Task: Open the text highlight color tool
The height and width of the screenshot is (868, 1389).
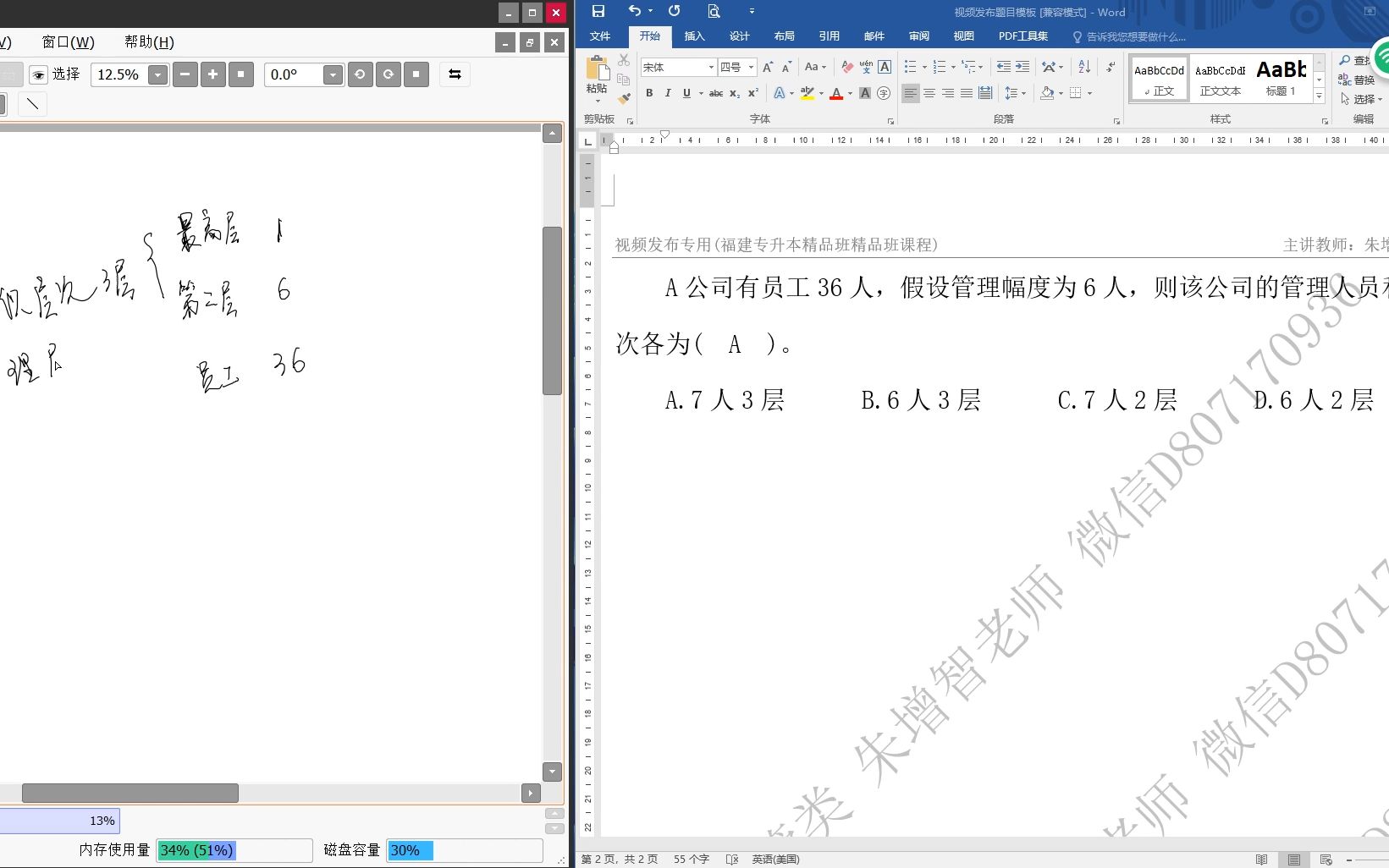Action: click(807, 93)
